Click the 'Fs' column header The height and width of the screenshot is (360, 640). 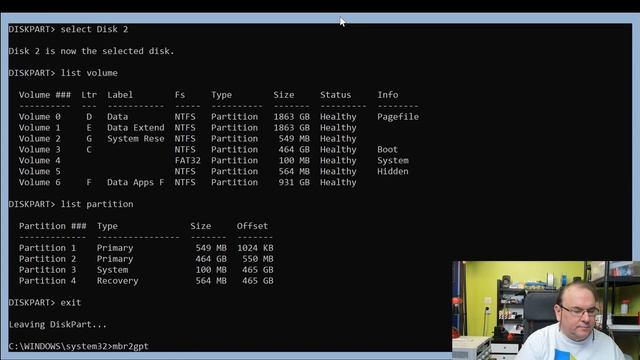pos(180,95)
